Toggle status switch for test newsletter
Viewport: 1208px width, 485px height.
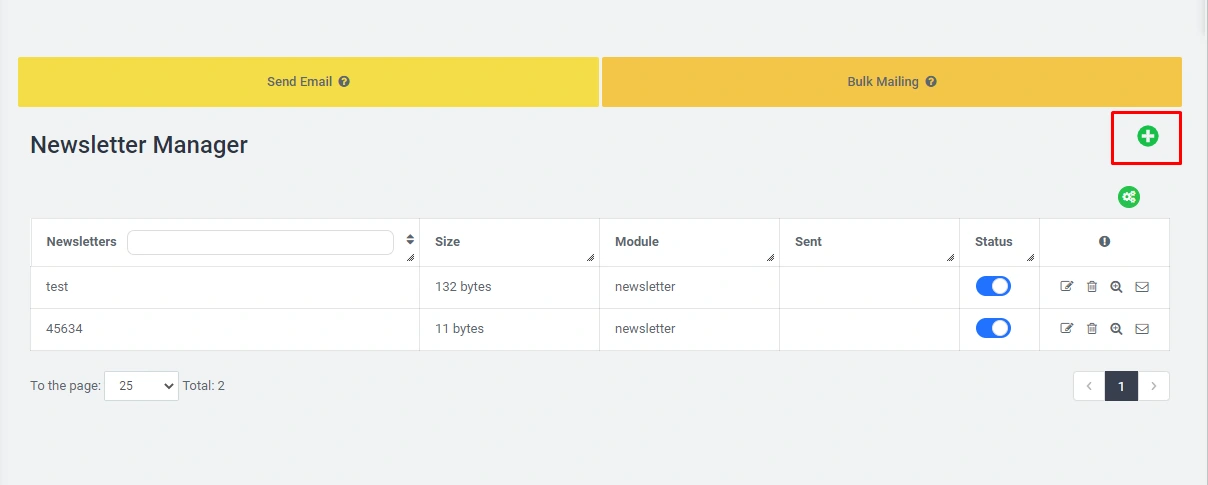click(x=993, y=287)
